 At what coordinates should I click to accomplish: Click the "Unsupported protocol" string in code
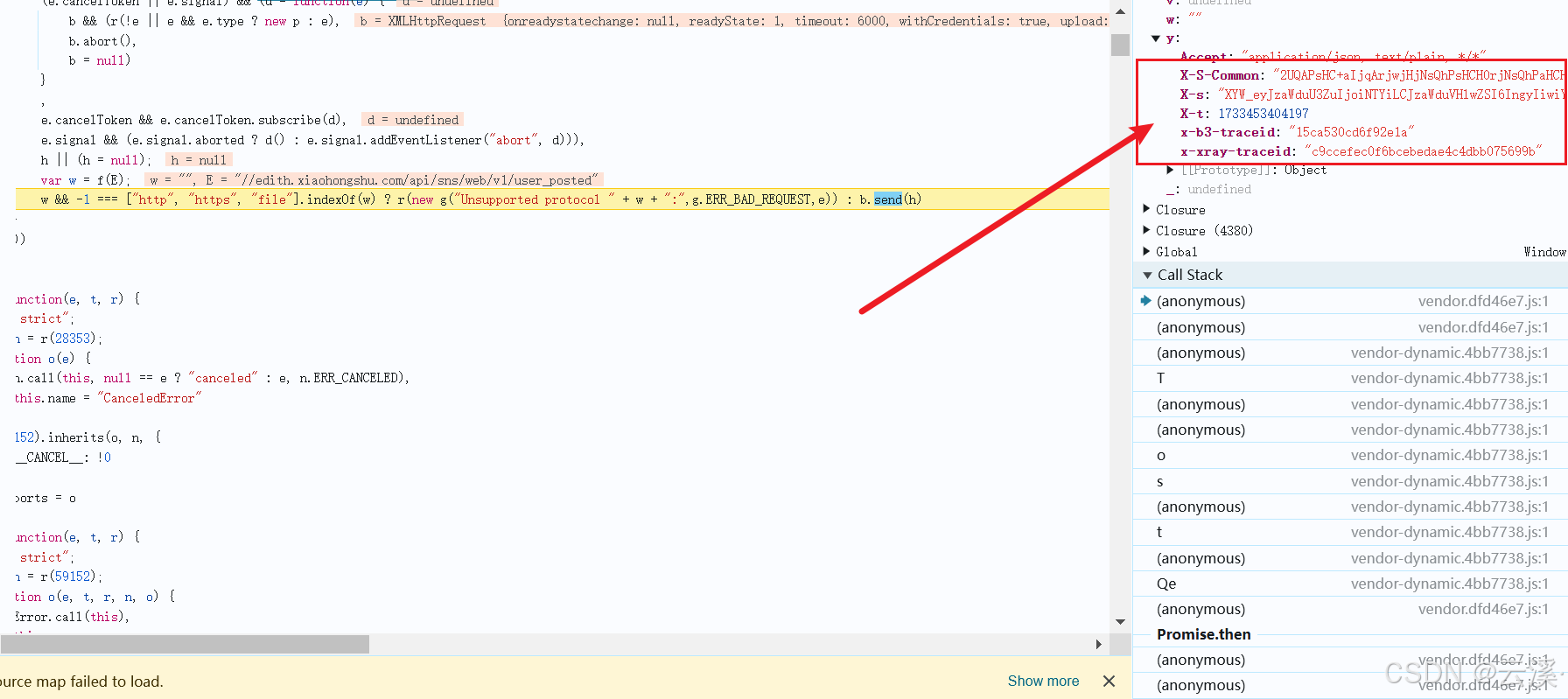pyautogui.click(x=533, y=199)
